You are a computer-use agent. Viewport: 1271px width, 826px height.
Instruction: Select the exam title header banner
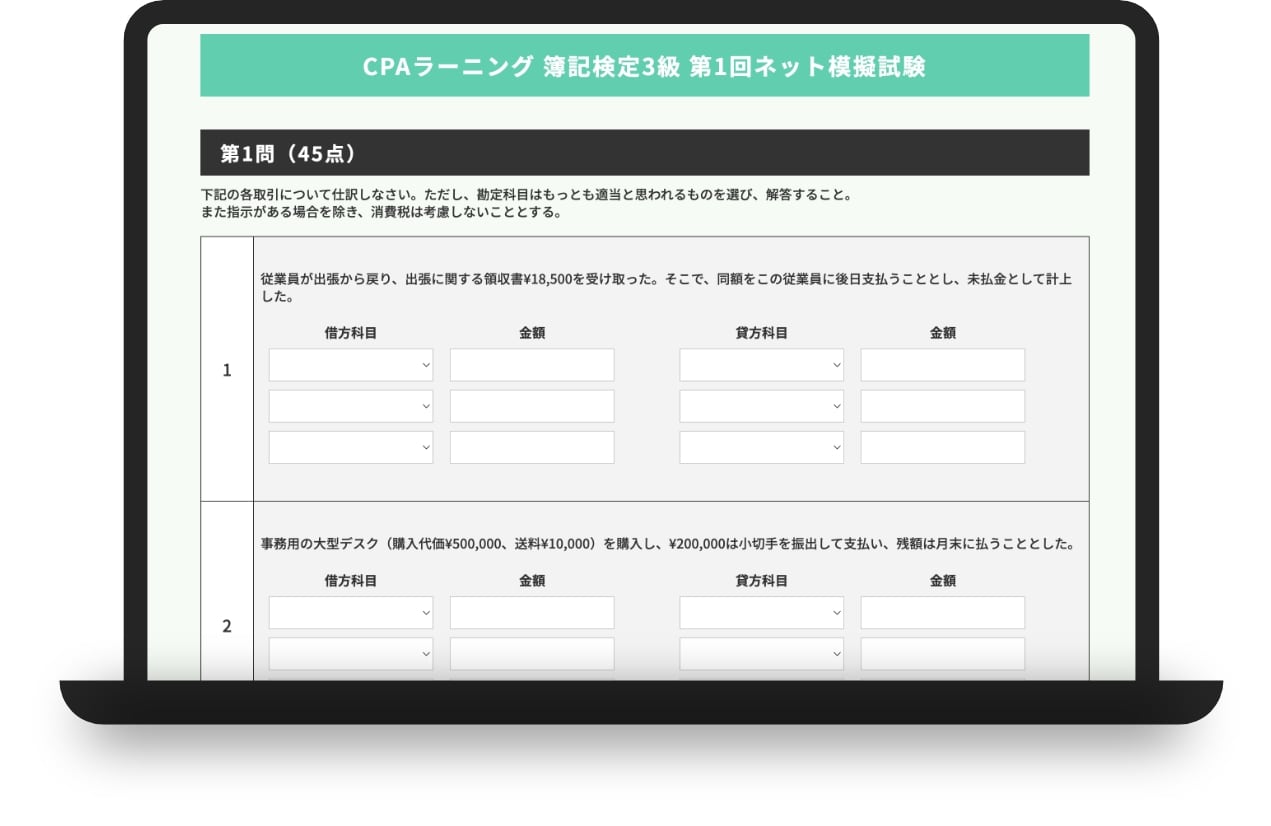point(644,66)
